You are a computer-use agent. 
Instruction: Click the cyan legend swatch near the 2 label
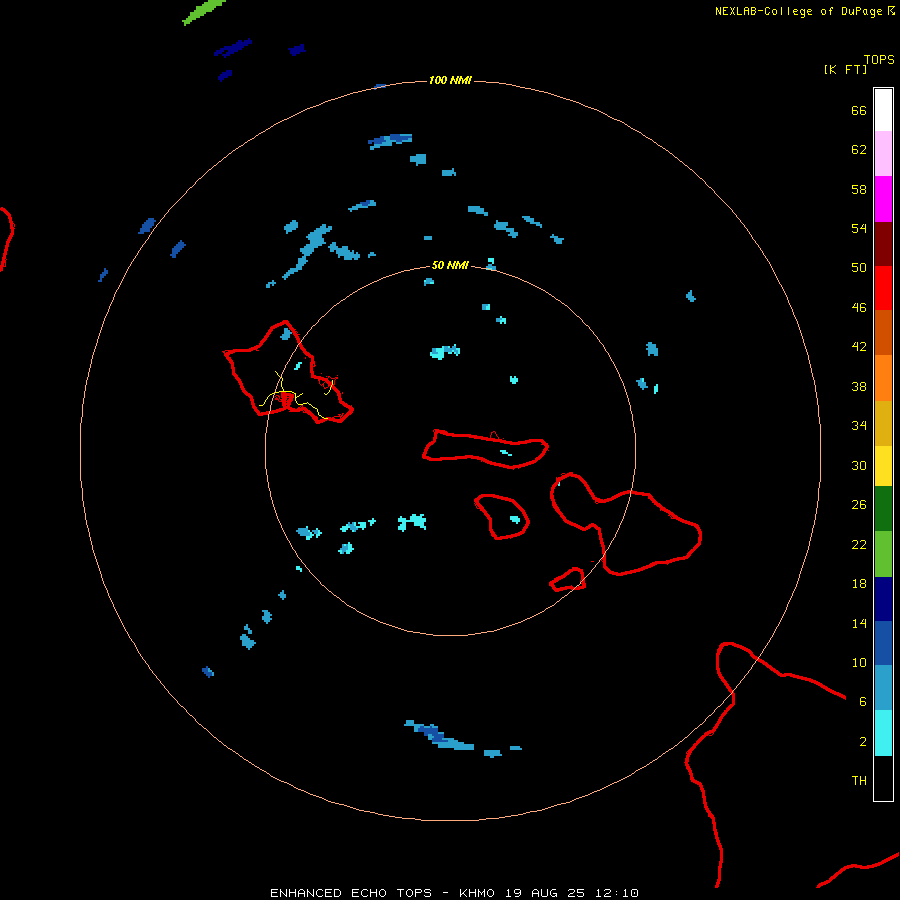coord(883,733)
